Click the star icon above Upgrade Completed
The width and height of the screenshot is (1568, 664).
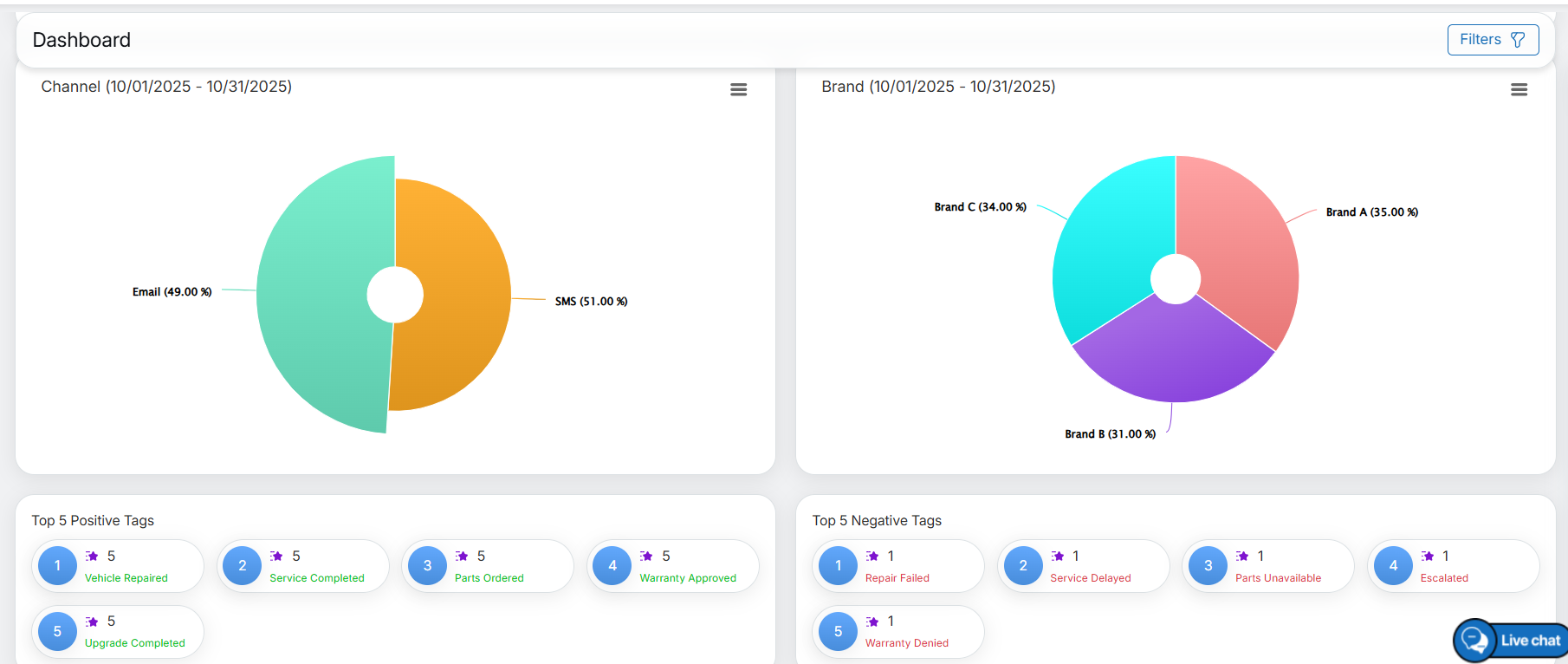92,622
